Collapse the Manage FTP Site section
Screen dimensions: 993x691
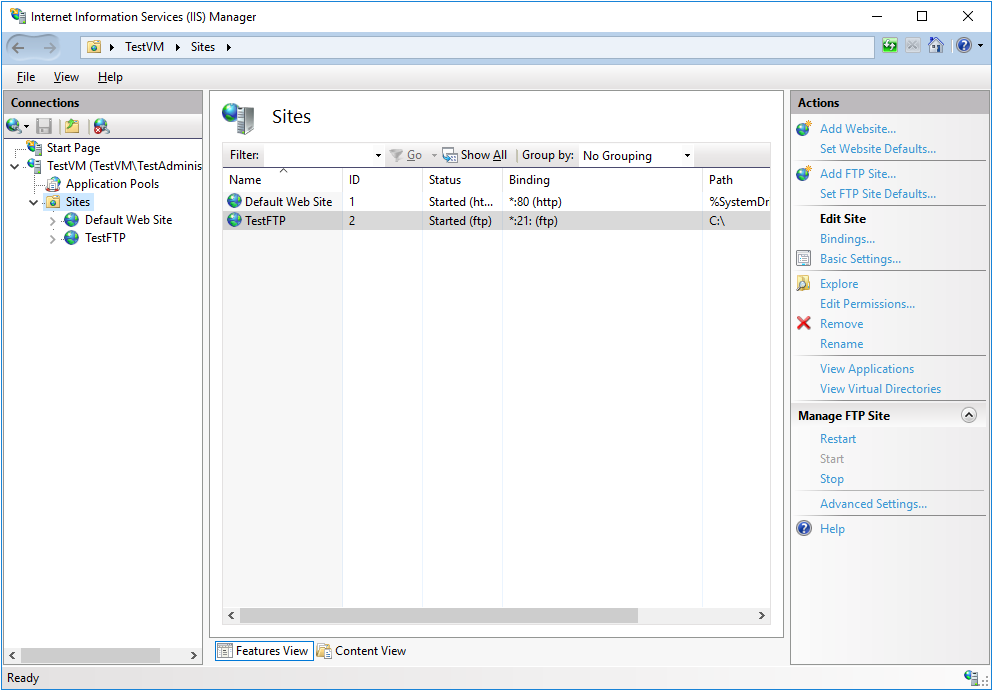tap(968, 415)
